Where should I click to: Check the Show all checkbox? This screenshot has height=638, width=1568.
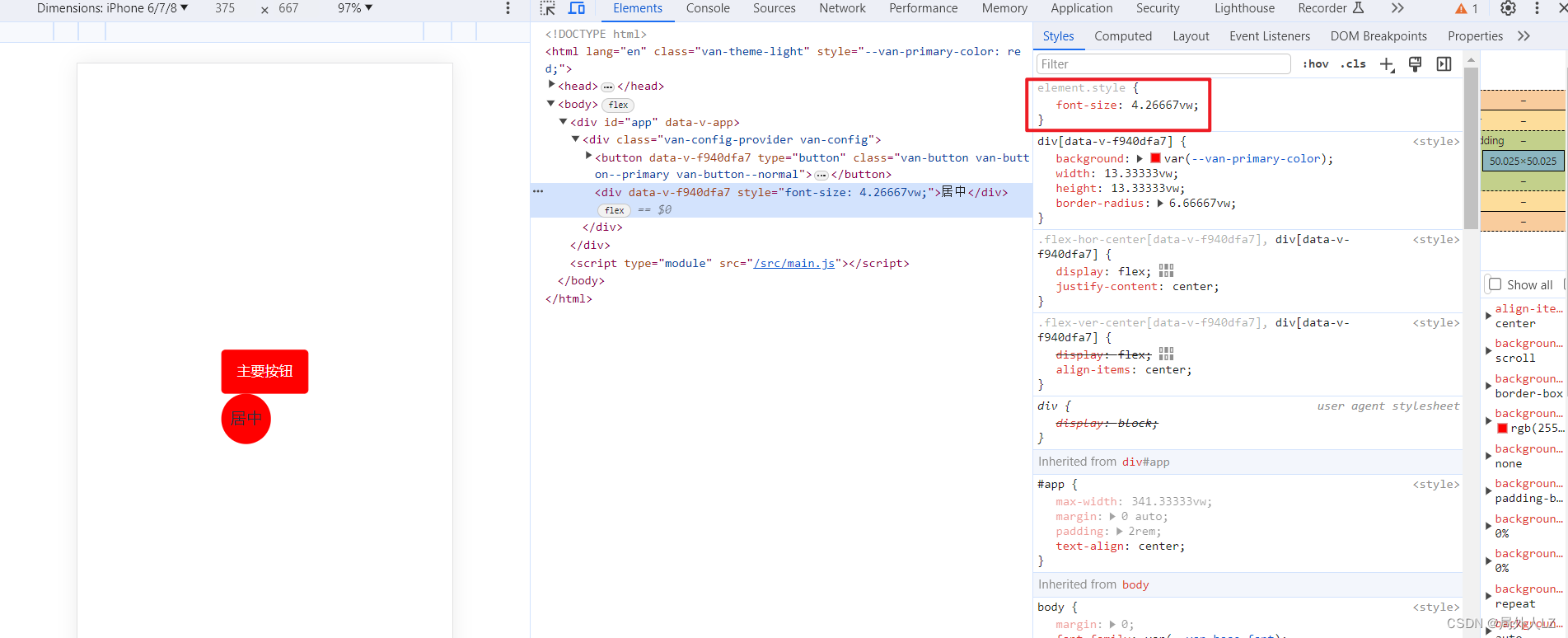(1495, 284)
